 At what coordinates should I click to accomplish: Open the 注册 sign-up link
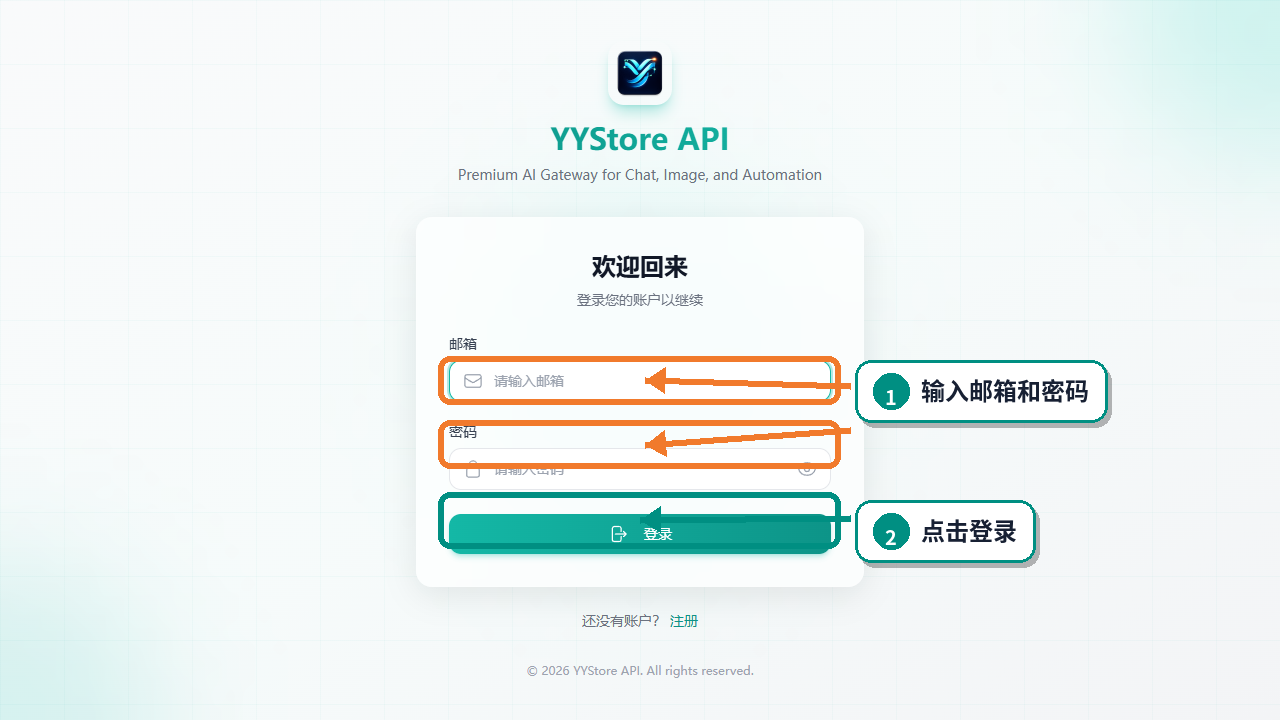coord(684,621)
